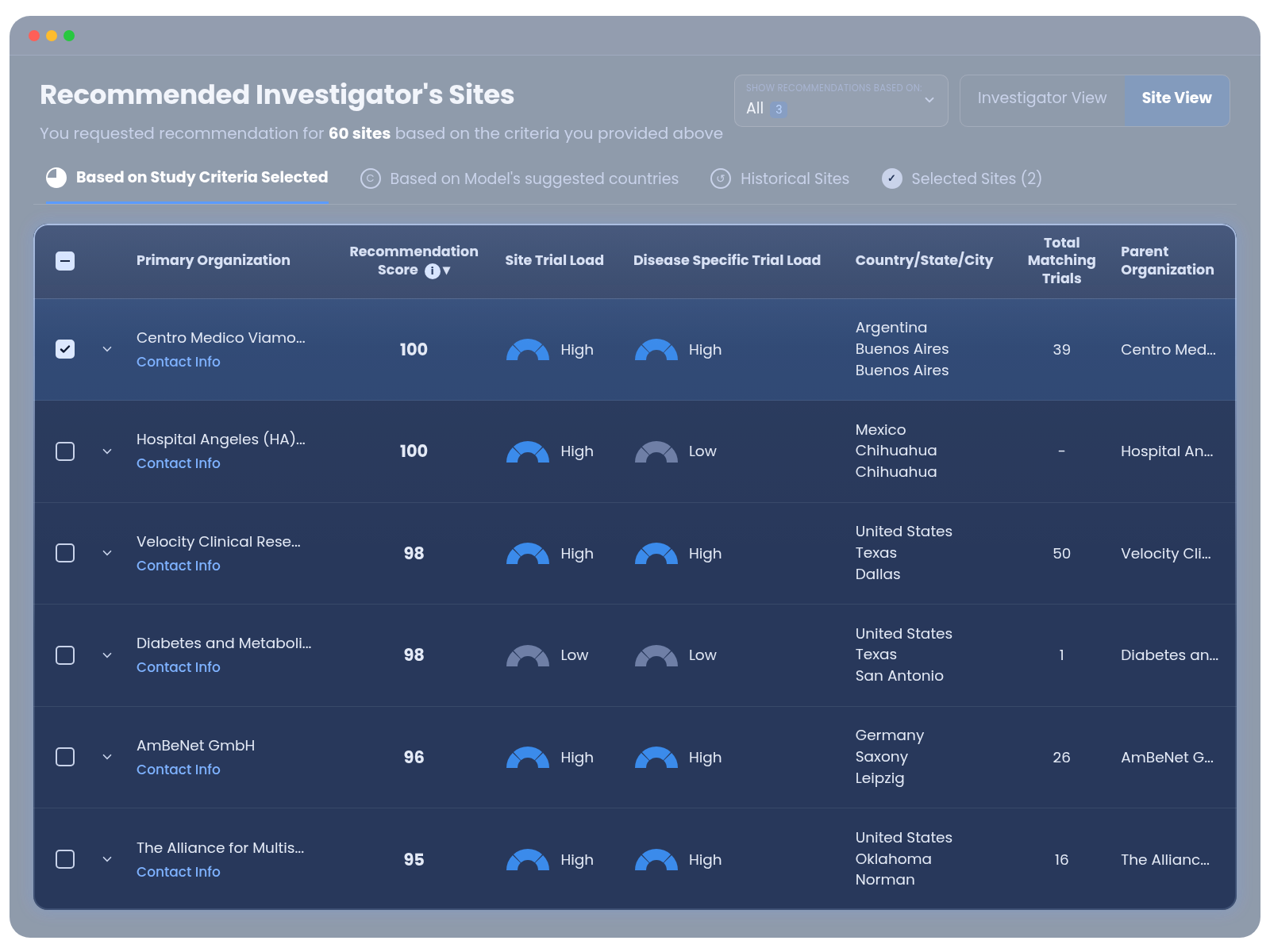Viewport: 1270px width, 952px height.
Task: Check the AmBeNet GmbH checkbox
Action: pos(65,757)
